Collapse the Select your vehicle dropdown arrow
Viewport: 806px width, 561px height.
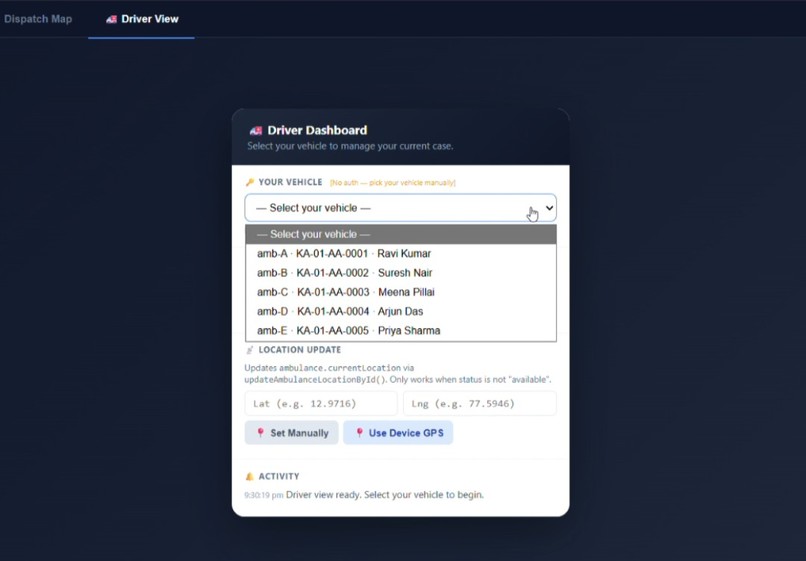[549, 208]
